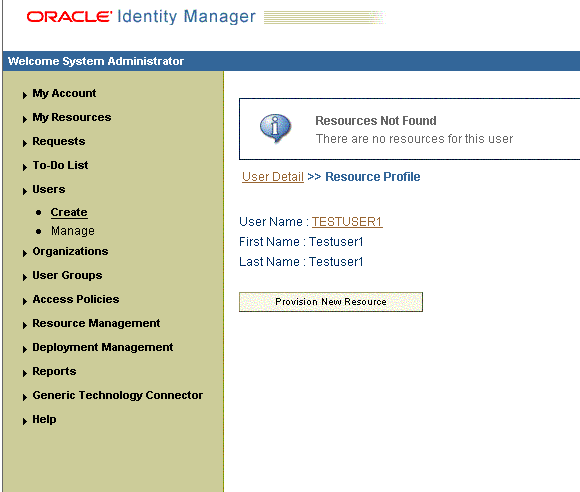Open the TESTUSER1 user name link
The image size is (580, 492).
[347, 222]
